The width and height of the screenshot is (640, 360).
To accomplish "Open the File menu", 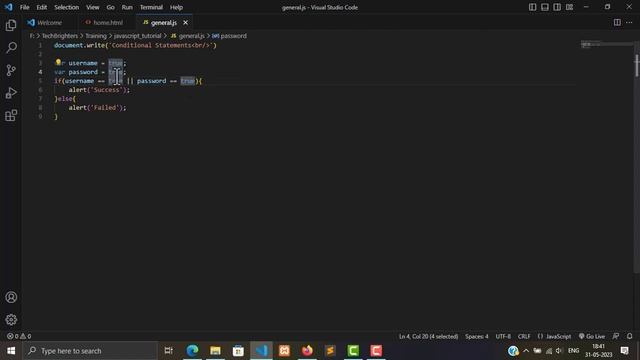I will (x=24, y=7).
